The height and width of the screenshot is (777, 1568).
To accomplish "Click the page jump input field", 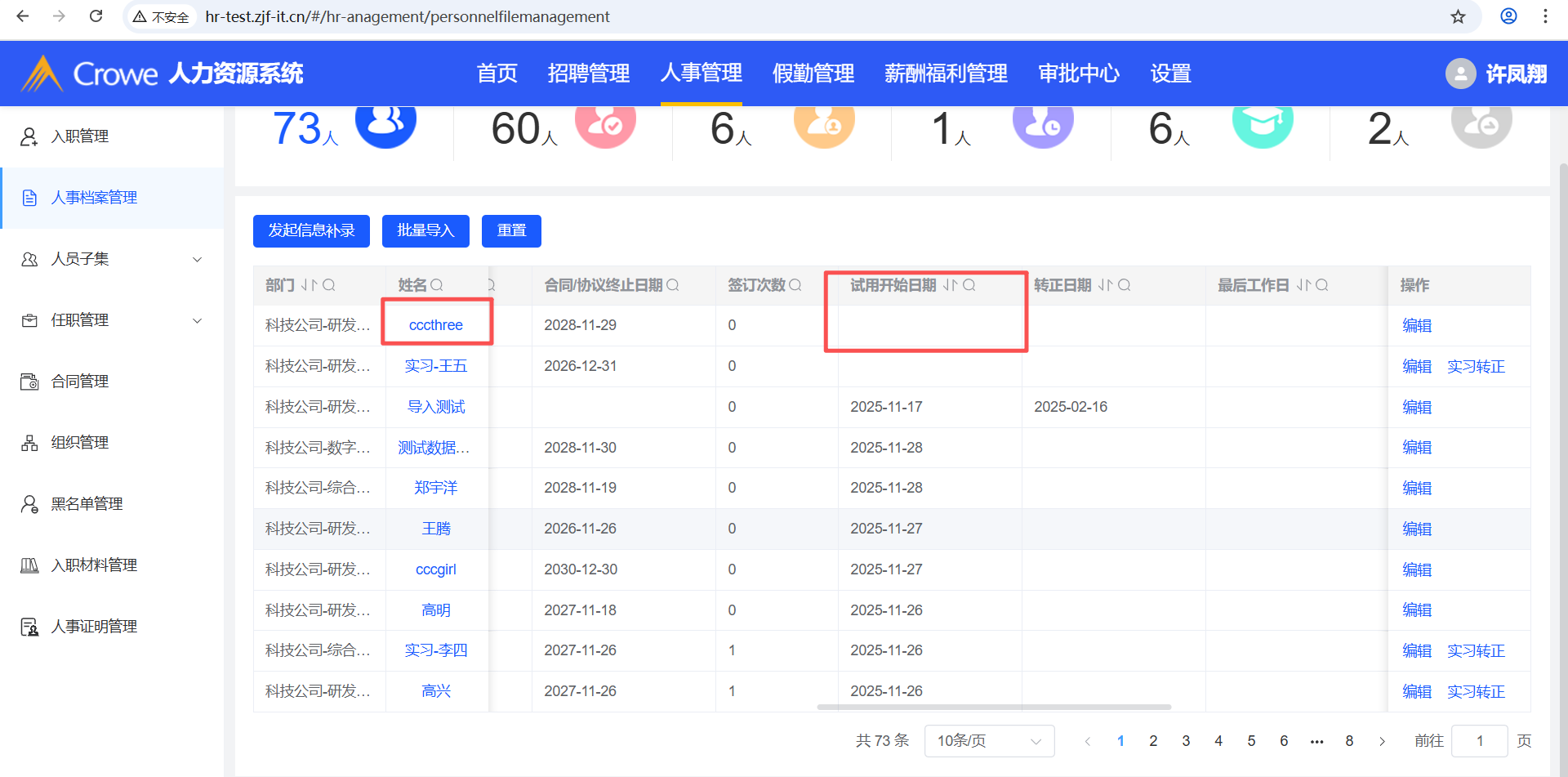I will click(x=1479, y=741).
